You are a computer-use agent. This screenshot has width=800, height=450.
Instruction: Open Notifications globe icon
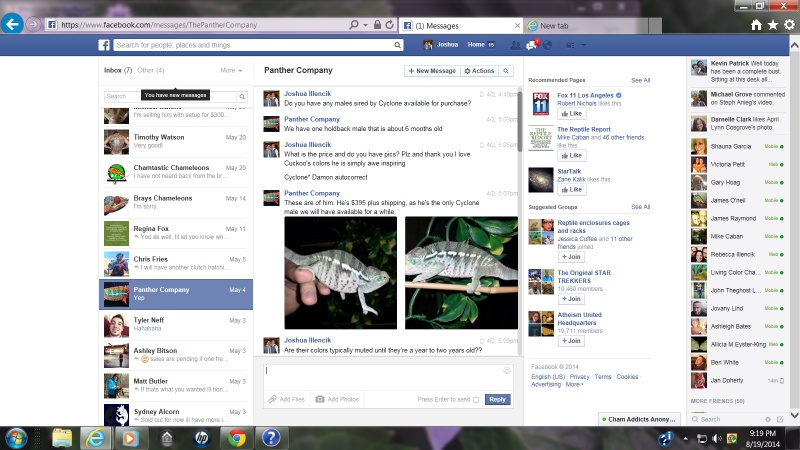pos(547,45)
